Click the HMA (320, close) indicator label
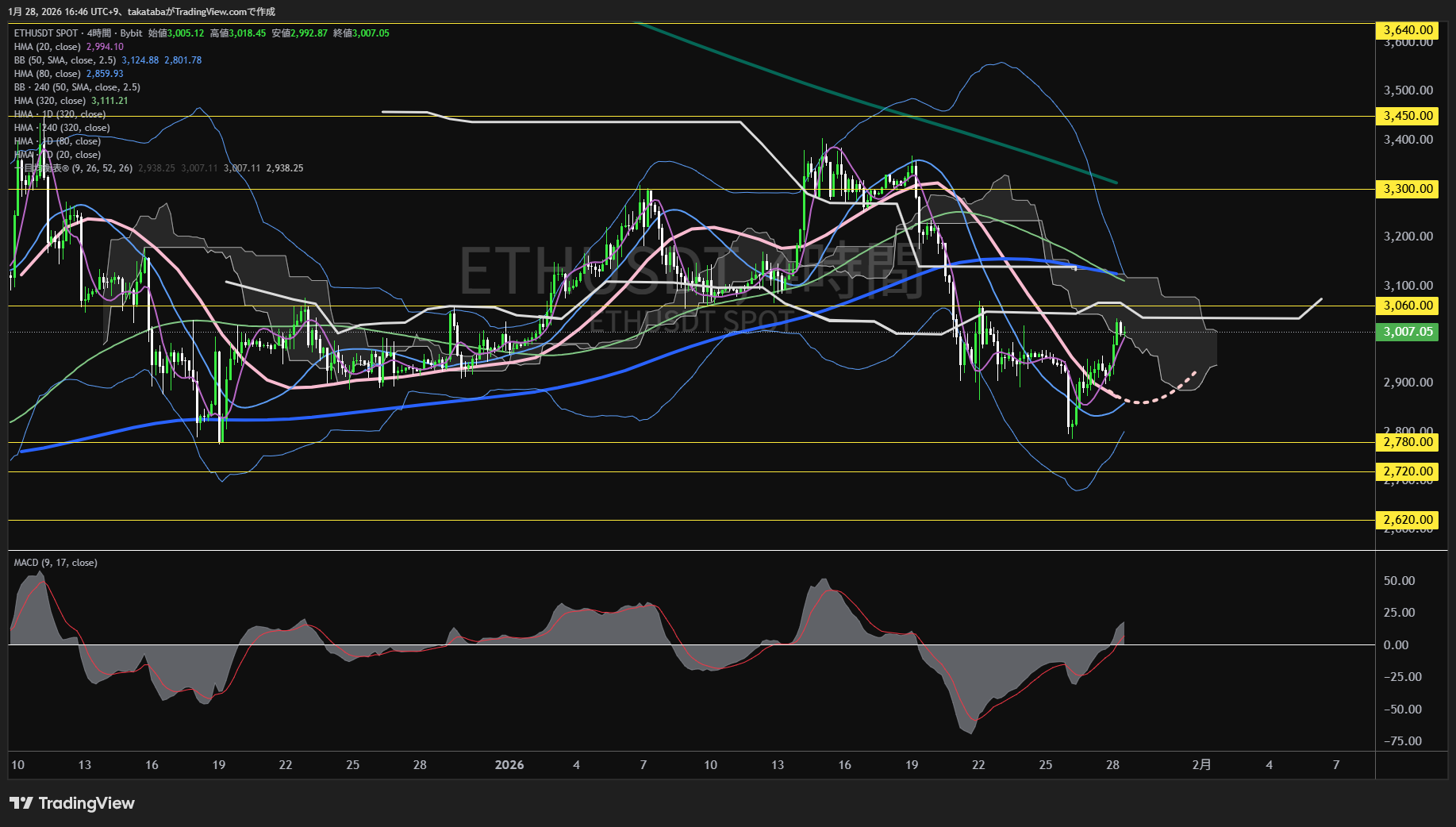The height and width of the screenshot is (827, 1456). pos(50,101)
